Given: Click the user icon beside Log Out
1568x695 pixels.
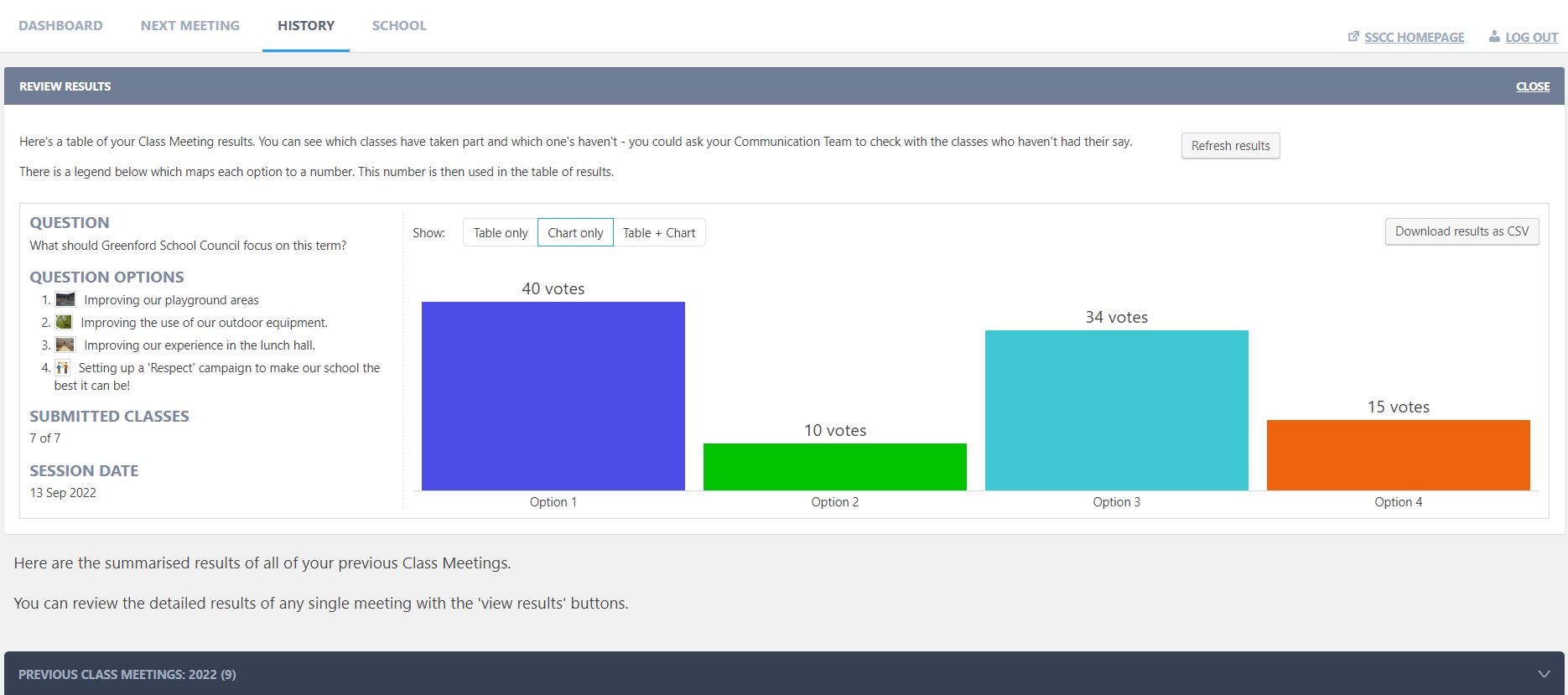Looking at the screenshot, I should click(x=1493, y=37).
